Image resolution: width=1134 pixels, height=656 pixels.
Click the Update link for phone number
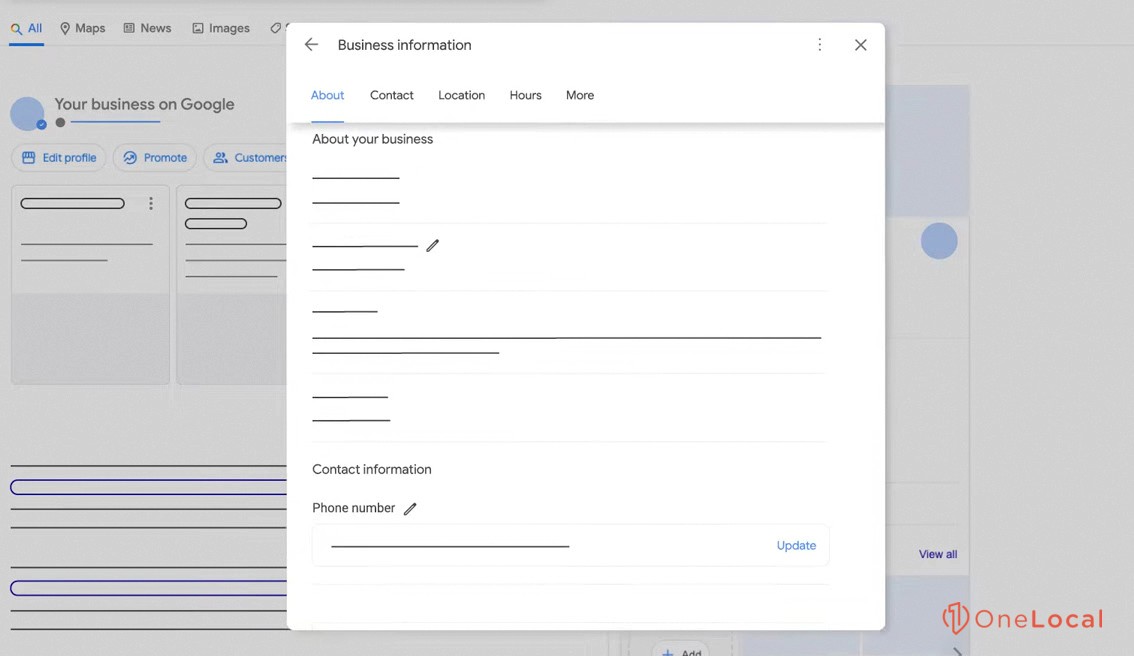[x=796, y=545]
